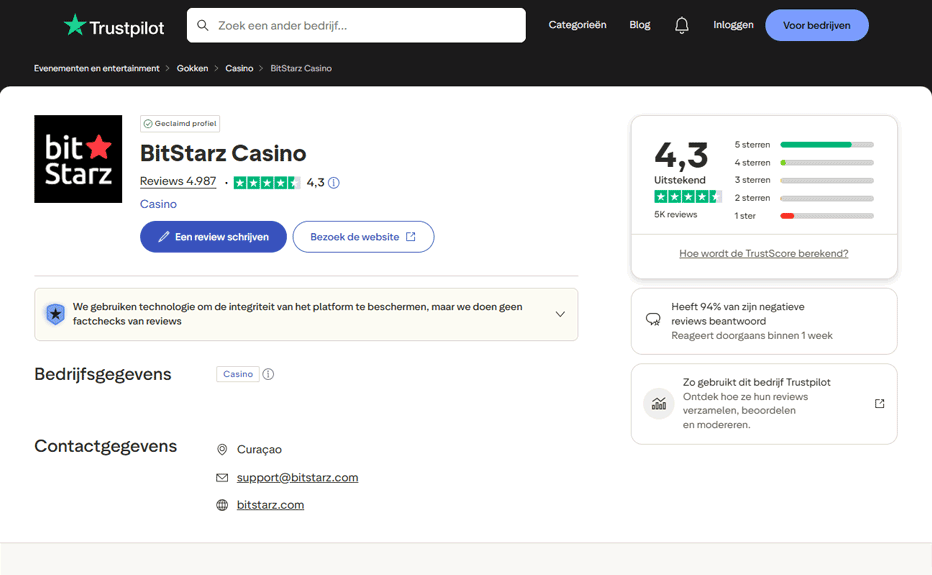Click Zo gebruikt dit bedrijf Trustpilot card

click(x=764, y=404)
